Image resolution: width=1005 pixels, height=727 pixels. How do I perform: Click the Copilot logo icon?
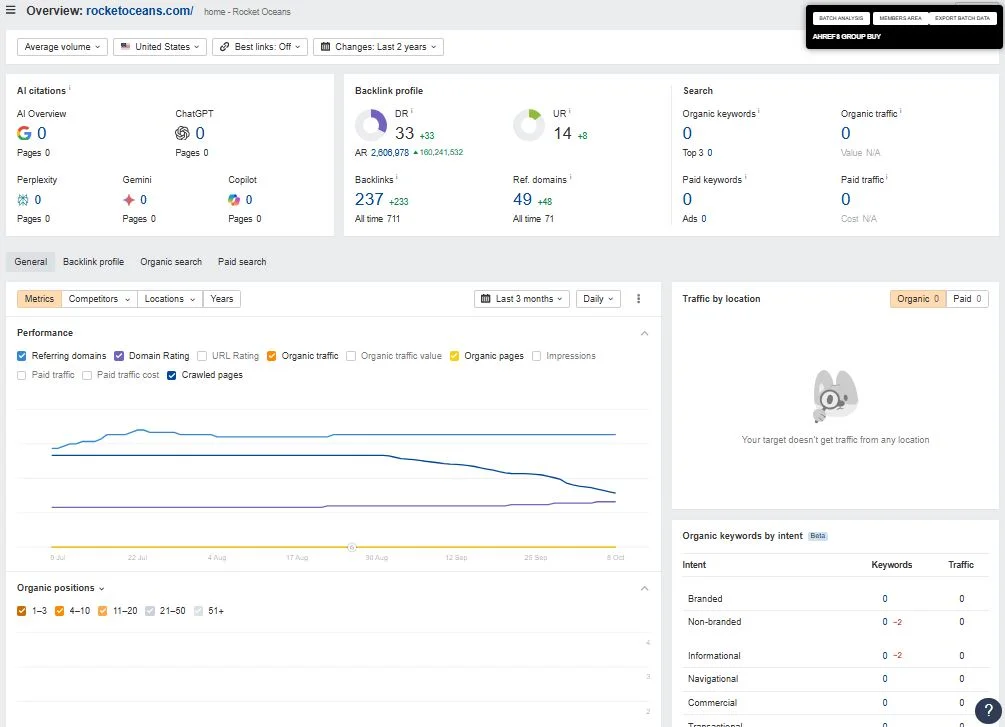tap(234, 200)
